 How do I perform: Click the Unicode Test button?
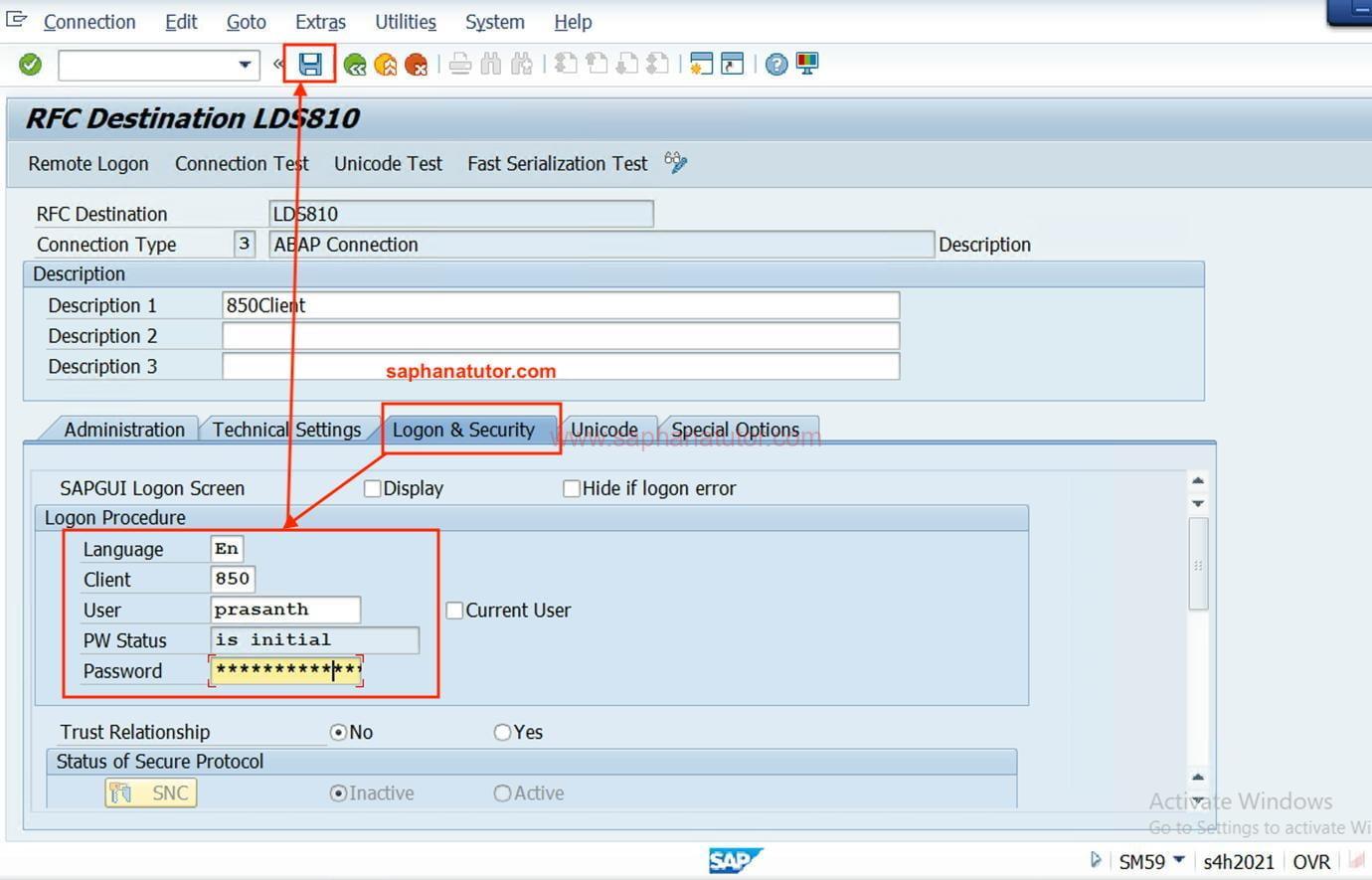[388, 163]
